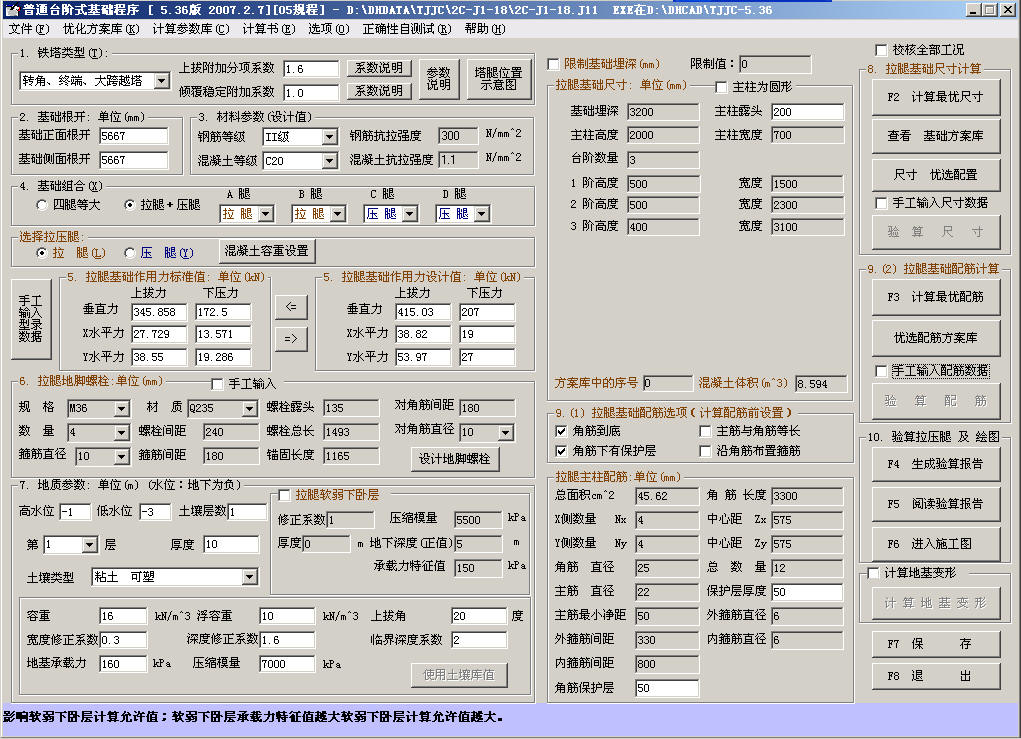Click the F3 计算最优配筋 button

pyautogui.click(x=936, y=297)
